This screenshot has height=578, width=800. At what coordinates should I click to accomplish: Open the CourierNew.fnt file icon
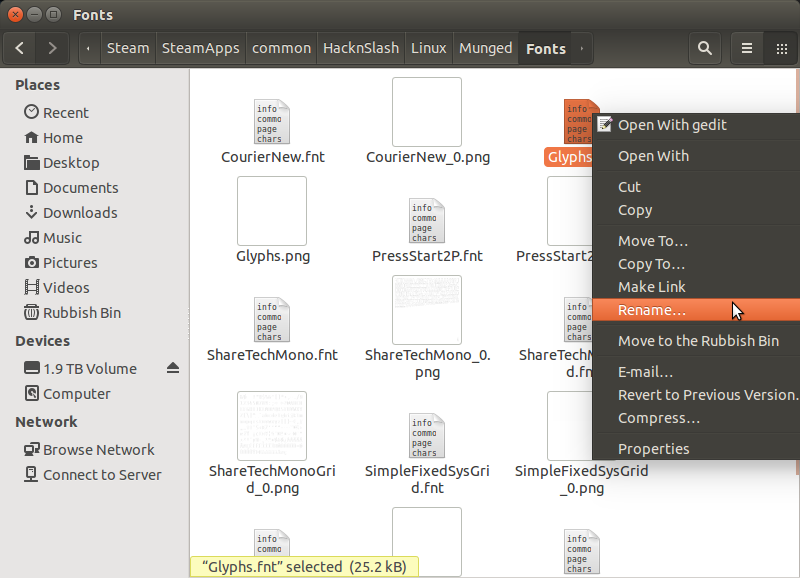(x=271, y=123)
